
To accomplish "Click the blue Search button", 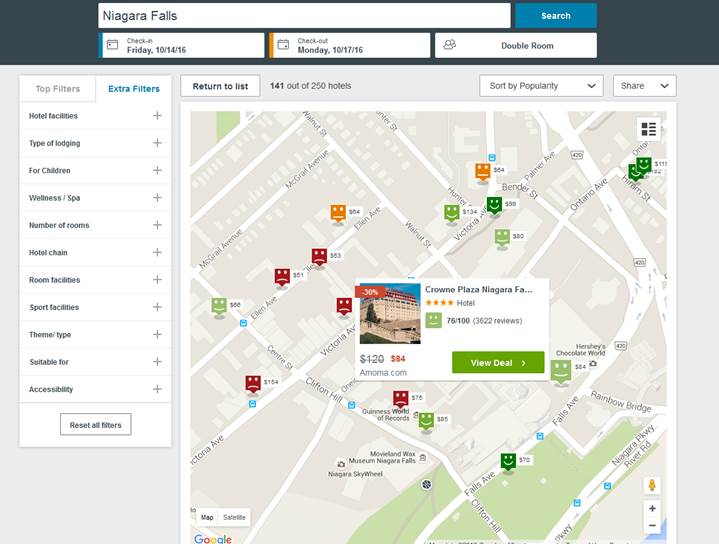I will pyautogui.click(x=556, y=16).
